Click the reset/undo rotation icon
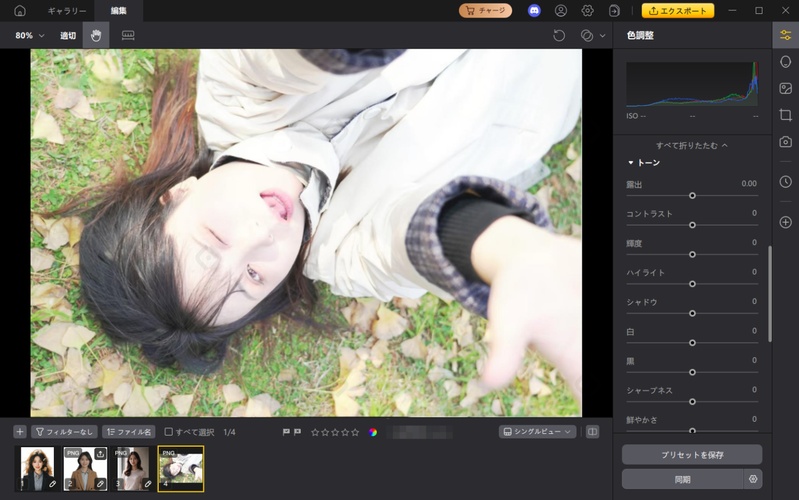The height and width of the screenshot is (500, 799). point(559,35)
